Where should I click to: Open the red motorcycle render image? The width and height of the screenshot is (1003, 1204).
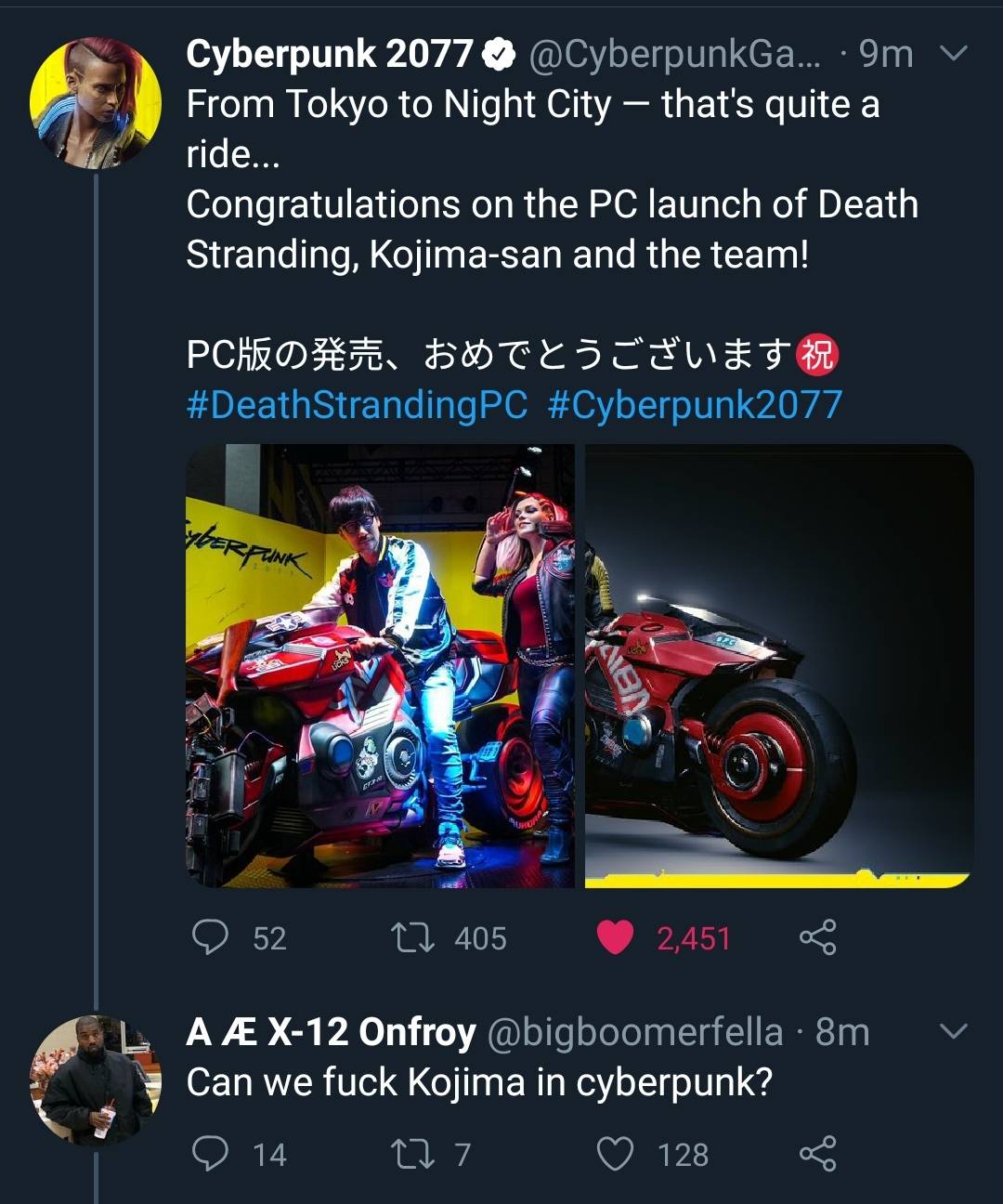(779, 665)
